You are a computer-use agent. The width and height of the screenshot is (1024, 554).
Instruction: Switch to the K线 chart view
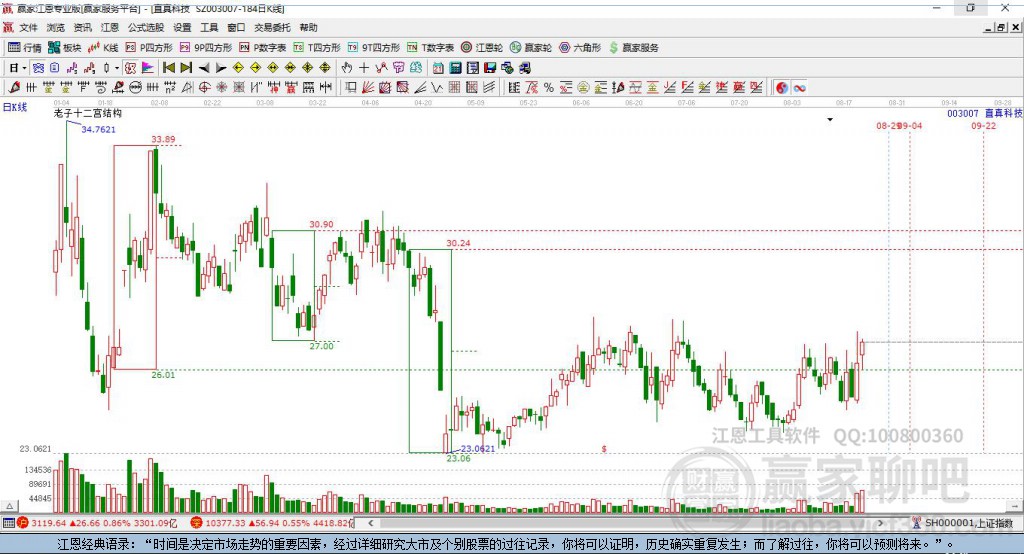[103, 48]
